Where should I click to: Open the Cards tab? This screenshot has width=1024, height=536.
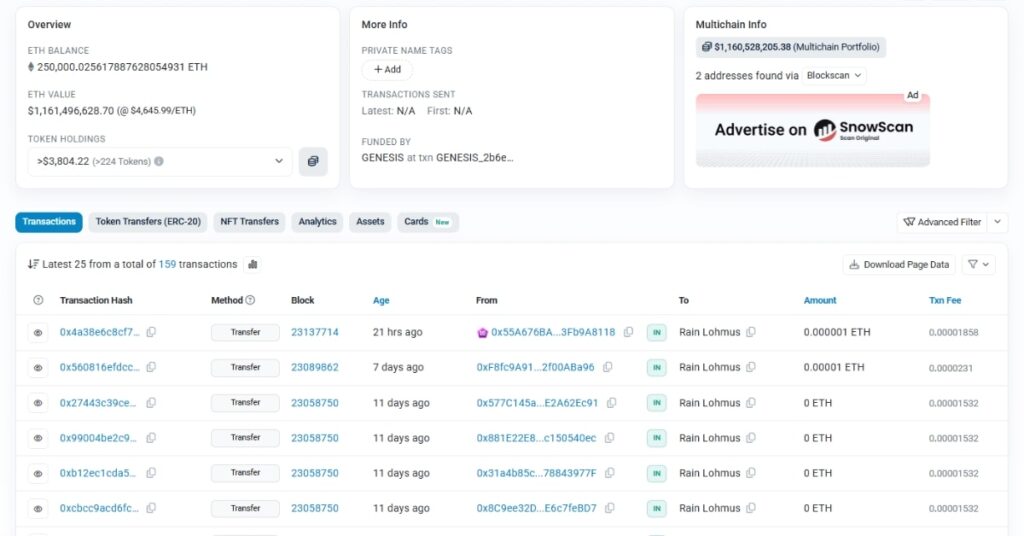pos(428,222)
